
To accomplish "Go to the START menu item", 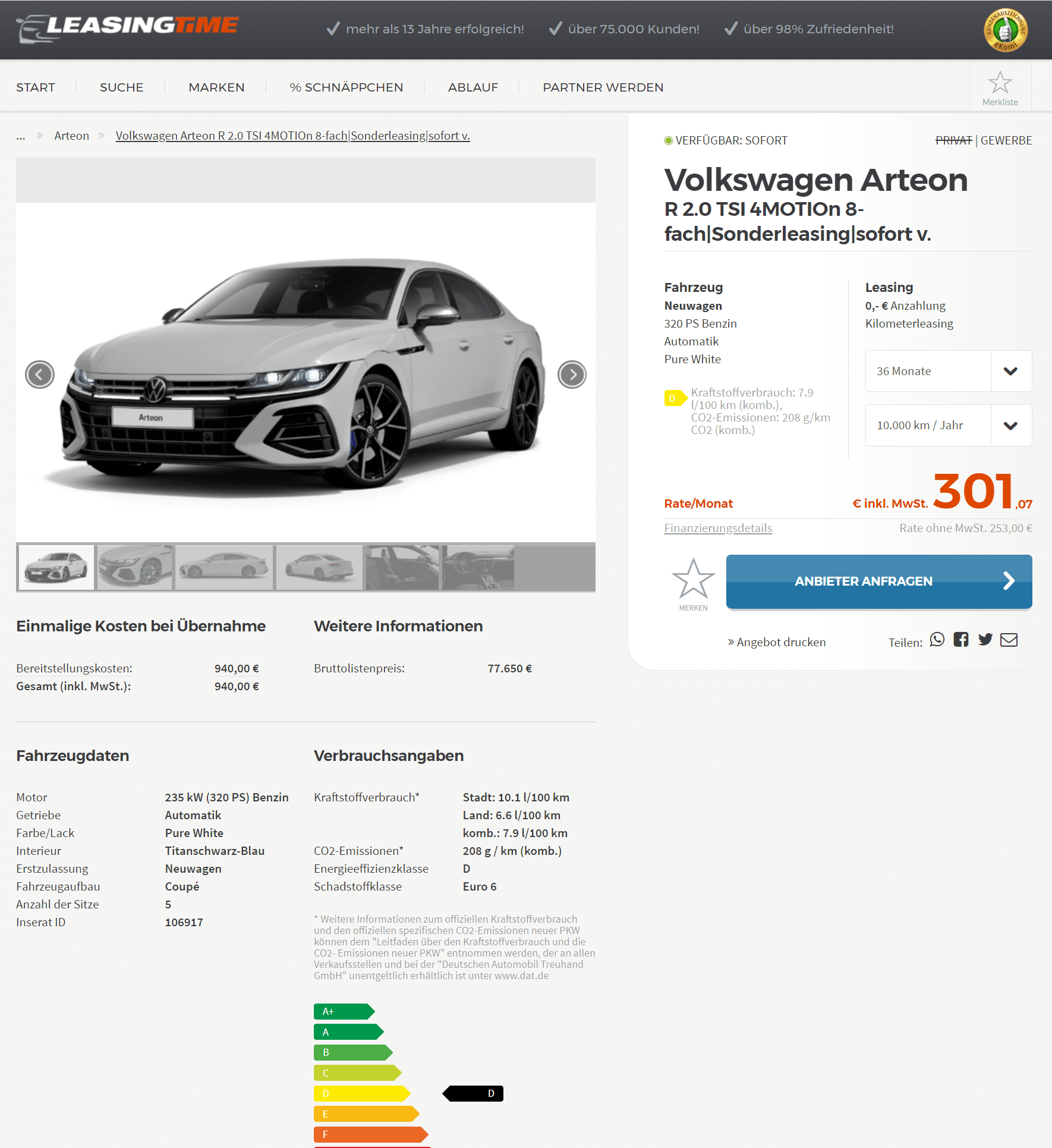I will point(36,87).
